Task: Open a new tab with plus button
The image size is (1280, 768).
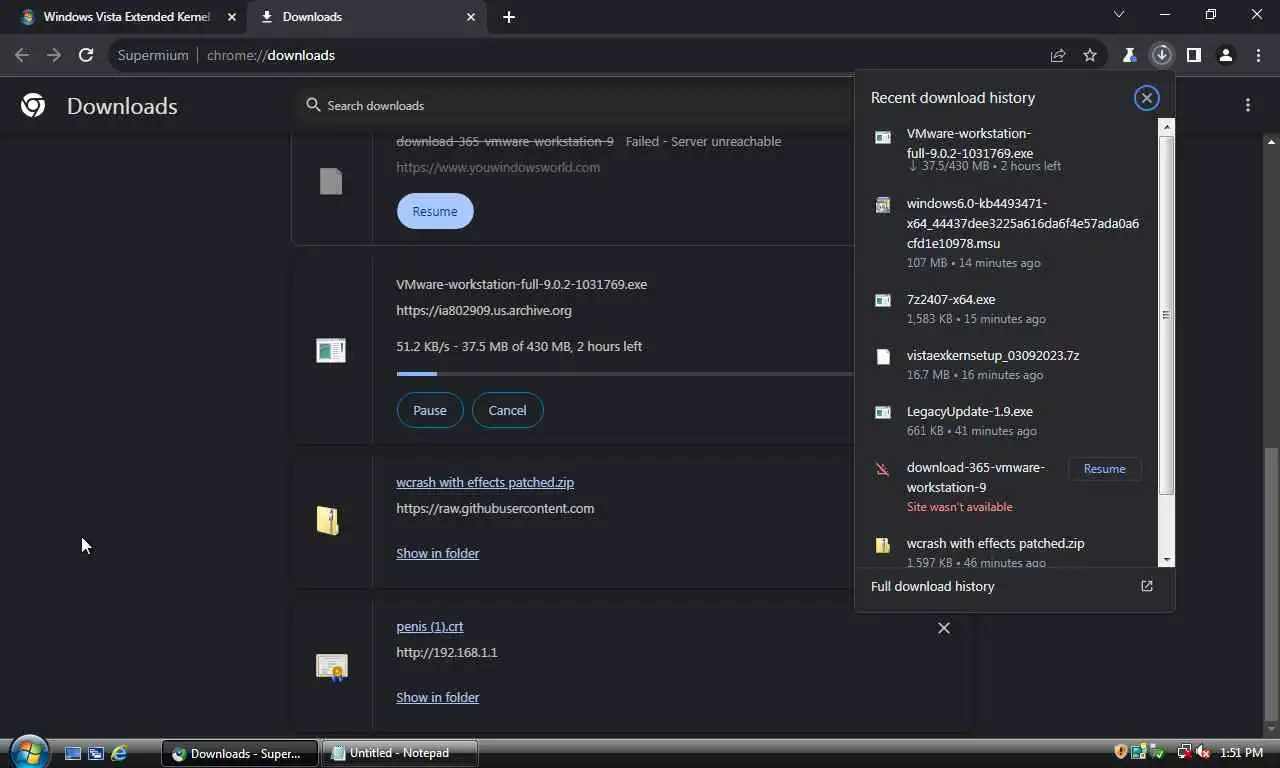Action: (x=509, y=17)
